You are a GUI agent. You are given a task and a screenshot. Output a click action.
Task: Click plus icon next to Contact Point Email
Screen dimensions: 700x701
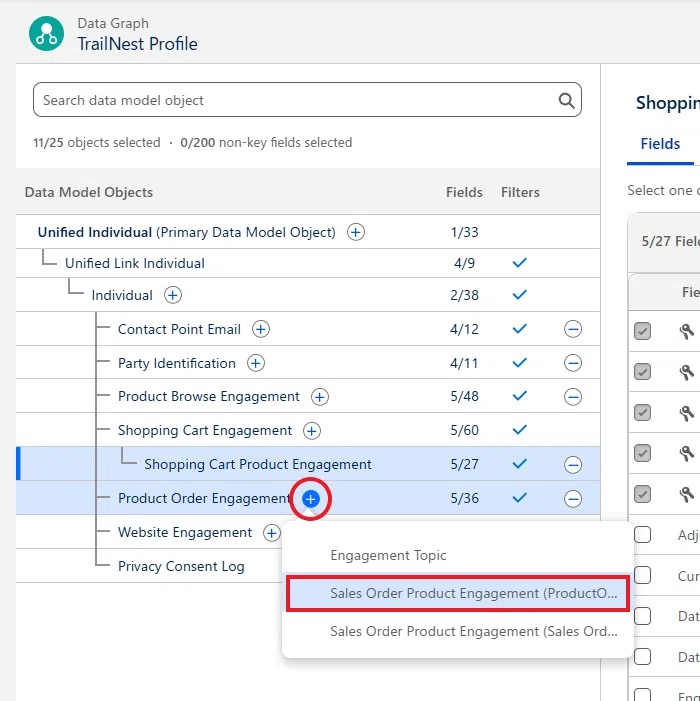(x=261, y=329)
